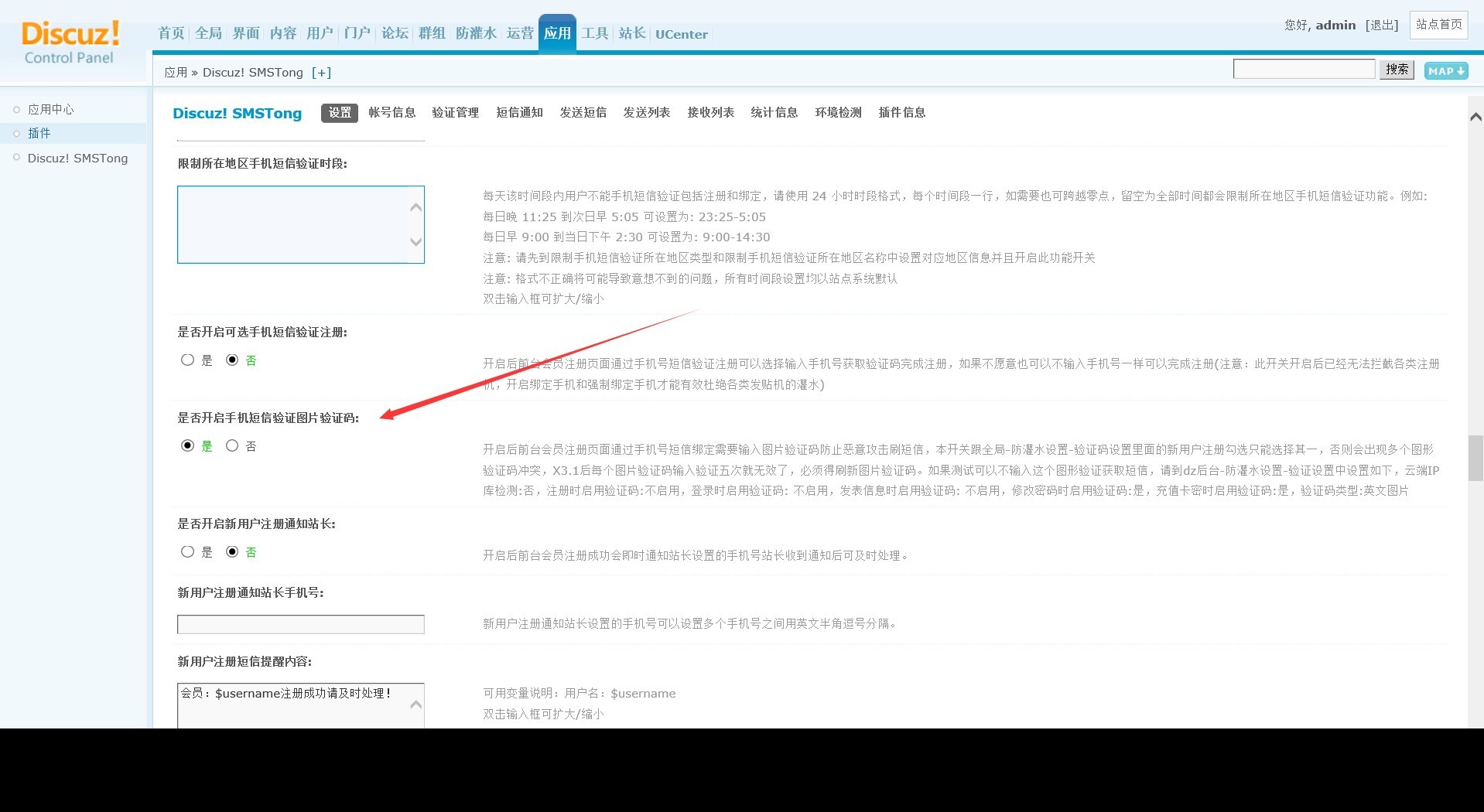The width and height of the screenshot is (1484, 812).
Task: Switch to the 环境检测 tab
Action: (838, 113)
